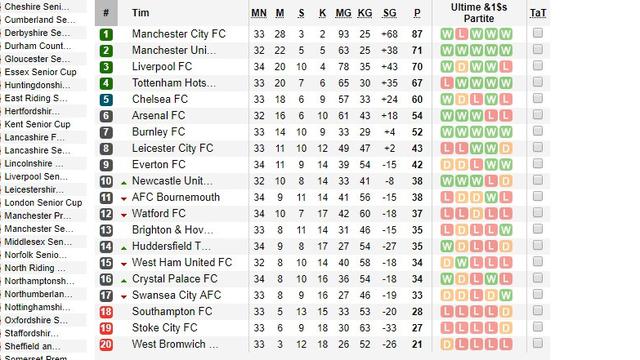Click Southampton's red rank 18 badge
This screenshot has width=640, height=360.
[x=106, y=312]
